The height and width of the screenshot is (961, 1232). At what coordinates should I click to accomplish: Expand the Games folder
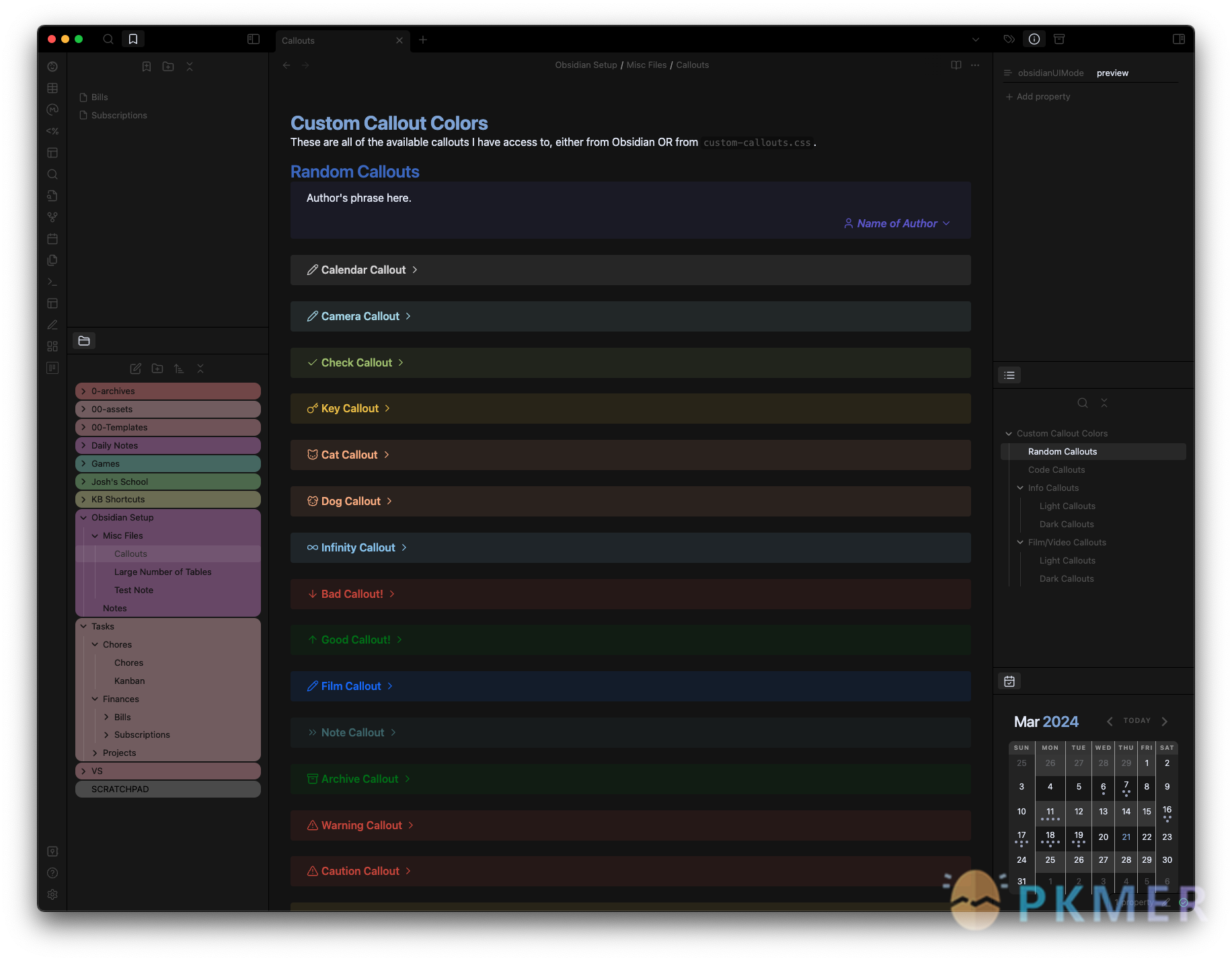168,464
